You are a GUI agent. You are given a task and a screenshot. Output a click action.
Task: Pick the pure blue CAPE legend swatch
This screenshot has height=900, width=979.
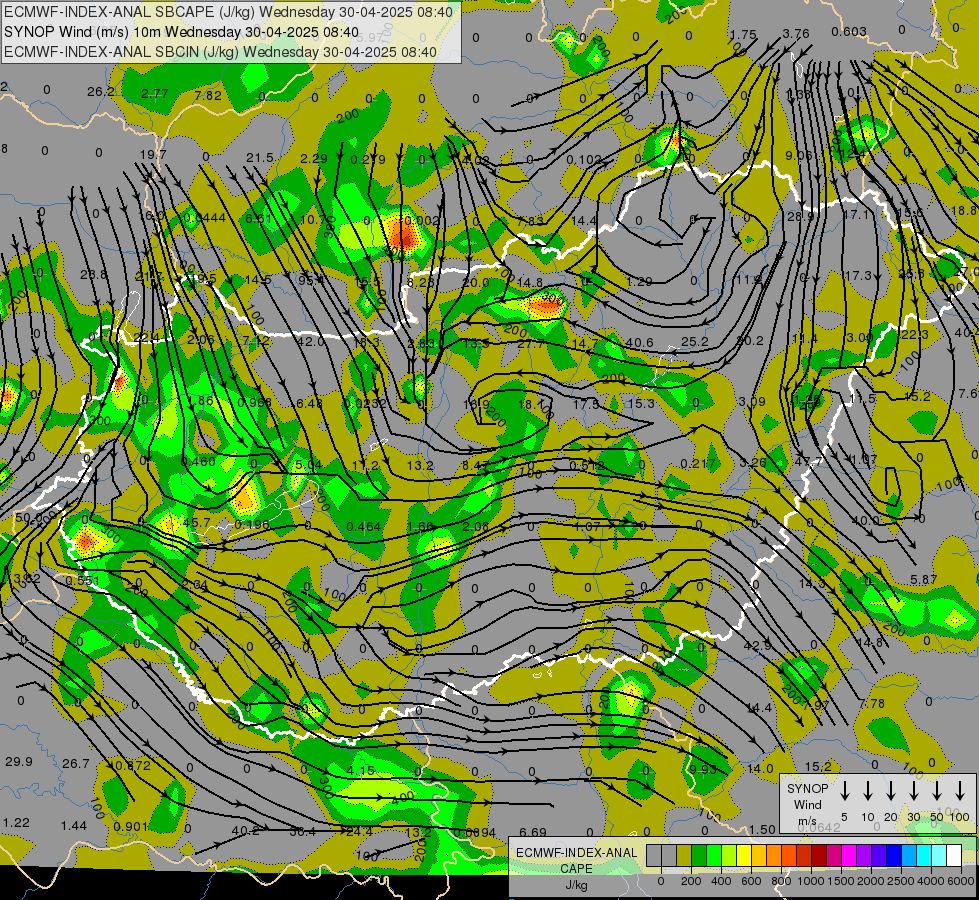[893, 855]
